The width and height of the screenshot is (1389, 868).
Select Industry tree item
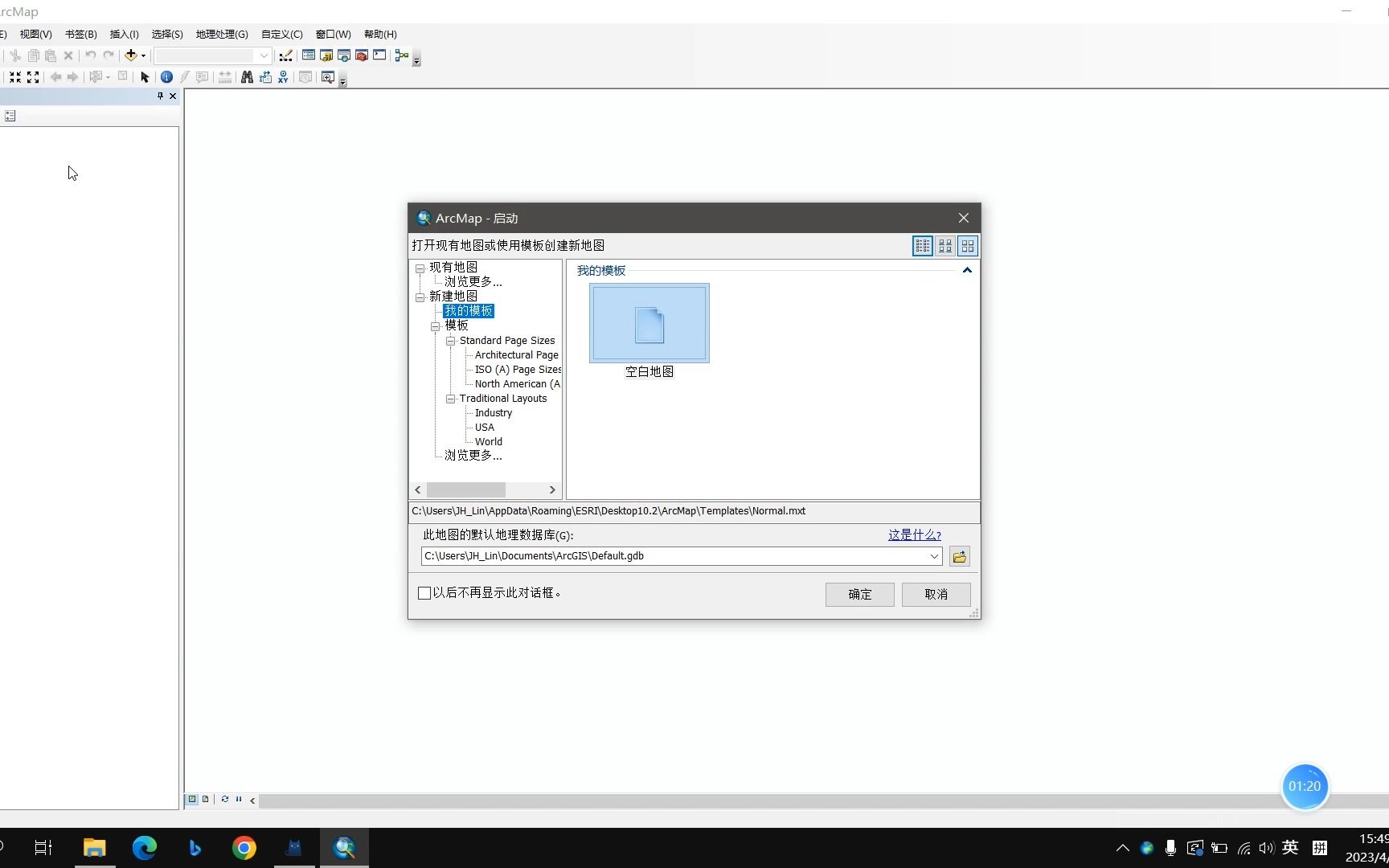tap(494, 413)
